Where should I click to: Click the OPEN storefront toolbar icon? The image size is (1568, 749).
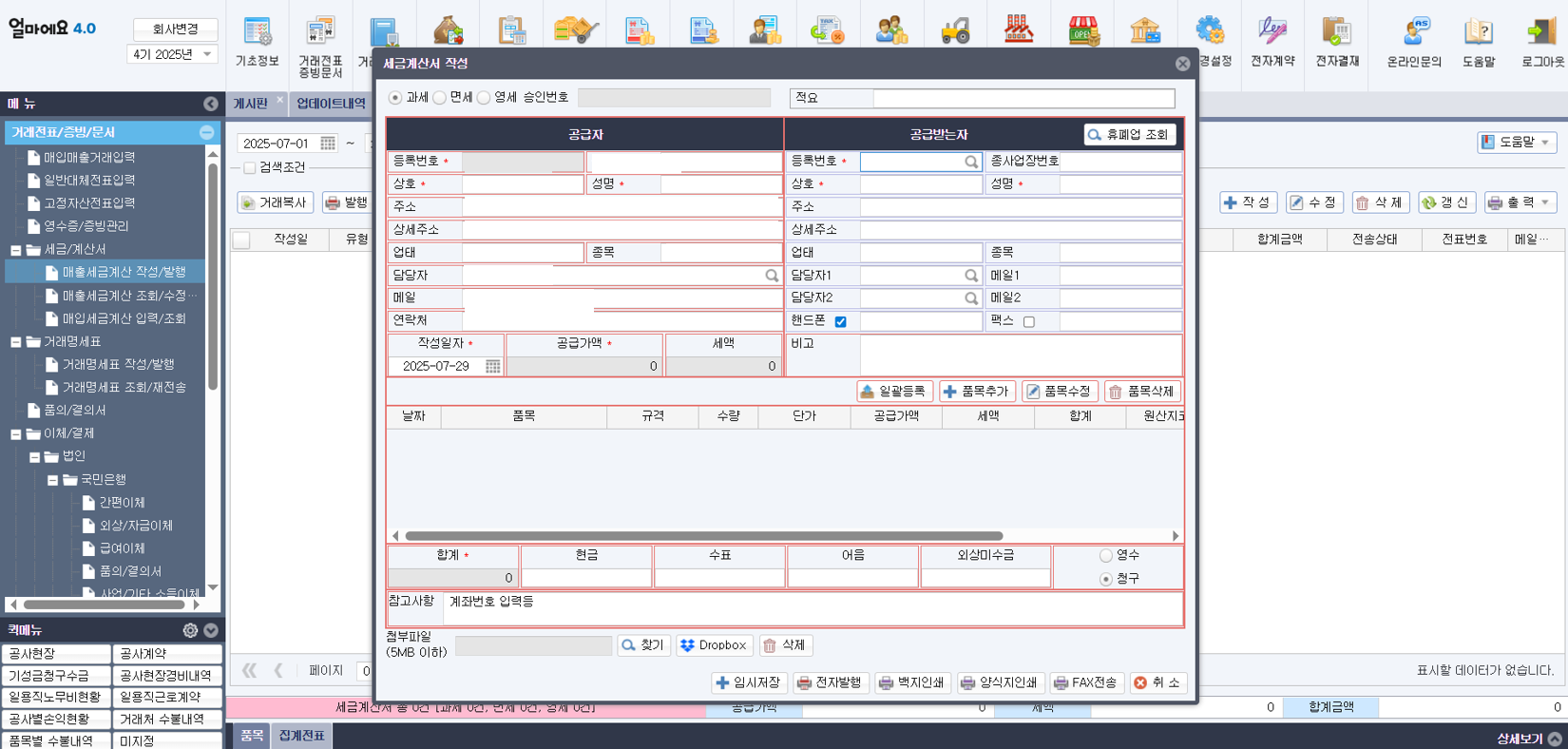[x=1082, y=30]
